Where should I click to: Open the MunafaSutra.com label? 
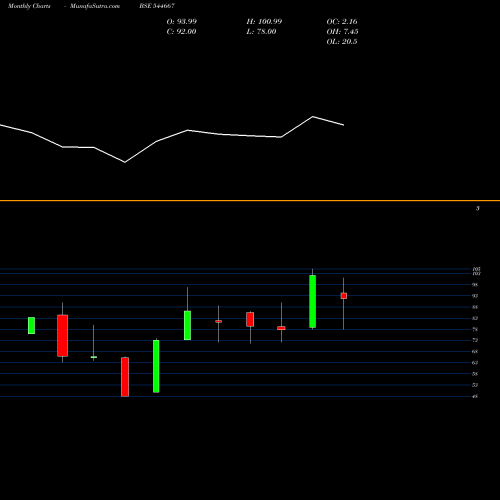95,6
